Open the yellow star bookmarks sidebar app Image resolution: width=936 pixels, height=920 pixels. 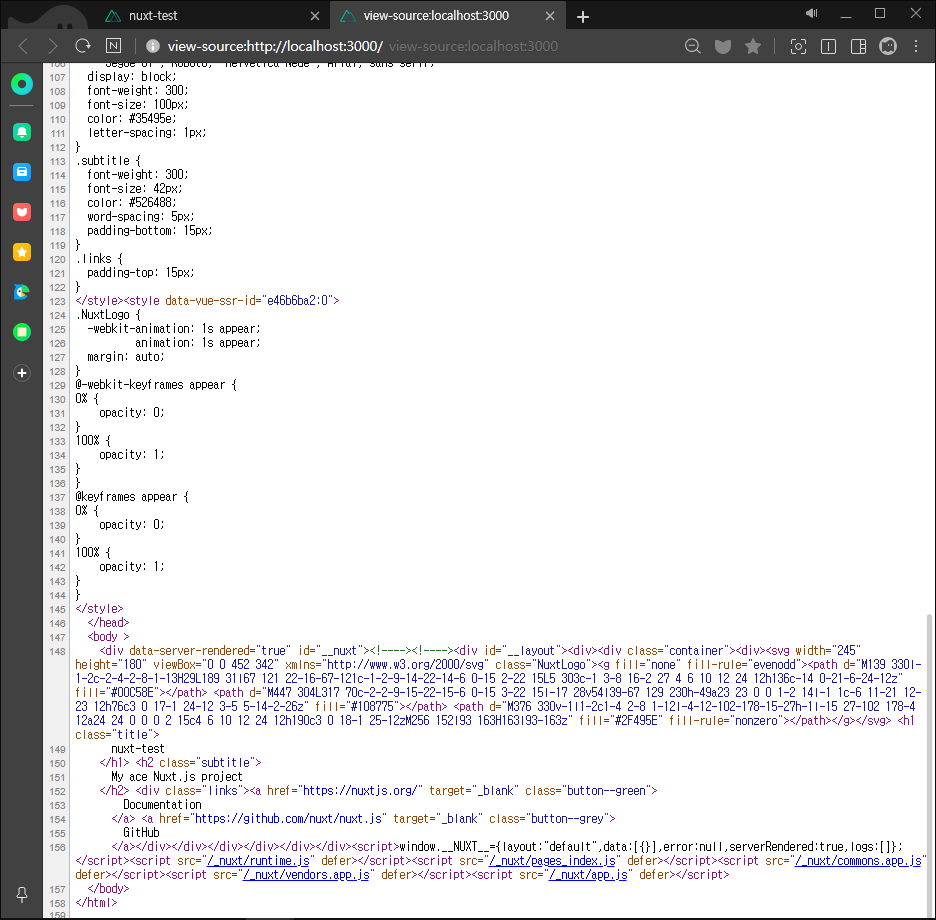(22, 252)
